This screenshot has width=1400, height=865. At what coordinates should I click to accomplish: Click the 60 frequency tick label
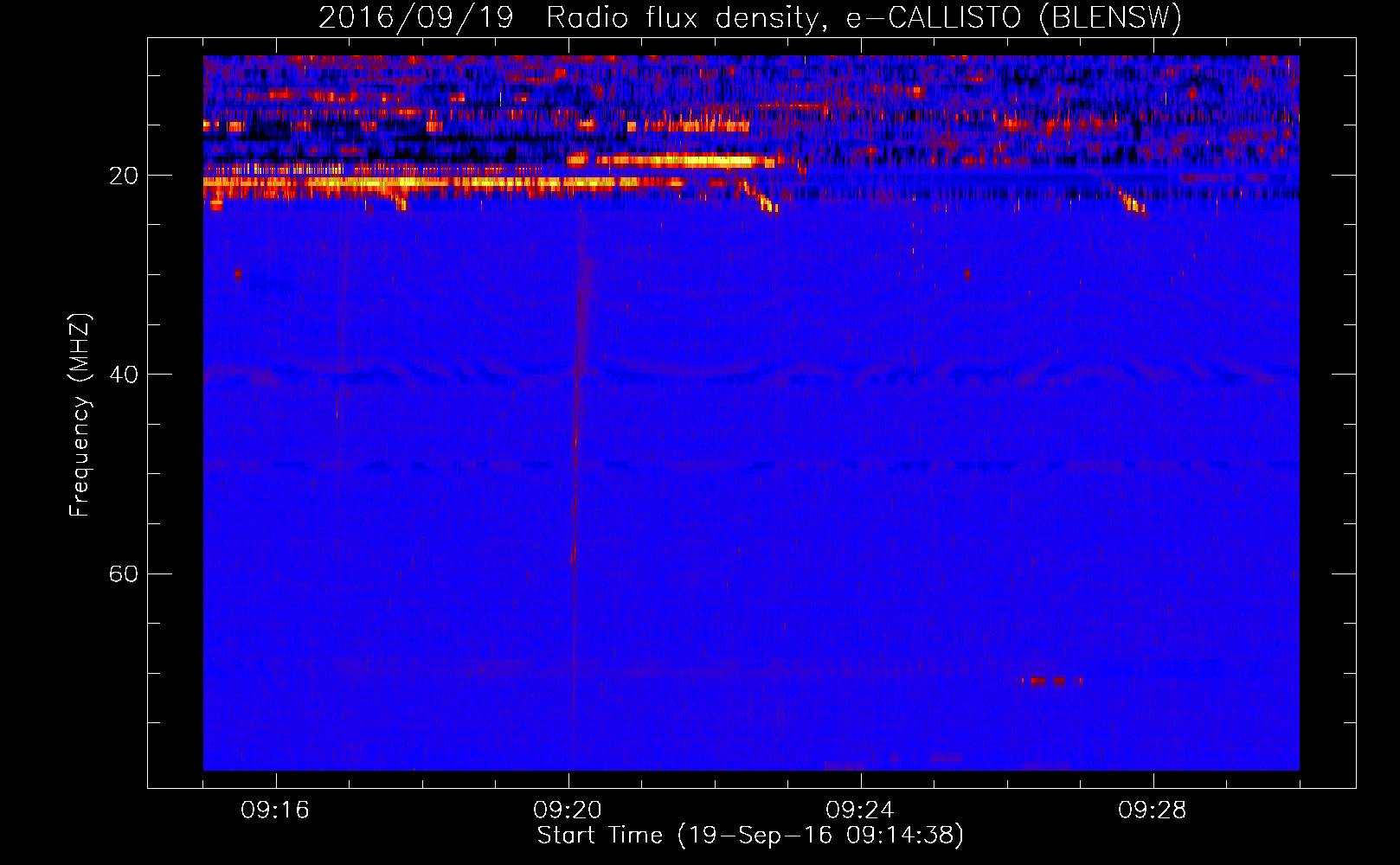point(124,574)
